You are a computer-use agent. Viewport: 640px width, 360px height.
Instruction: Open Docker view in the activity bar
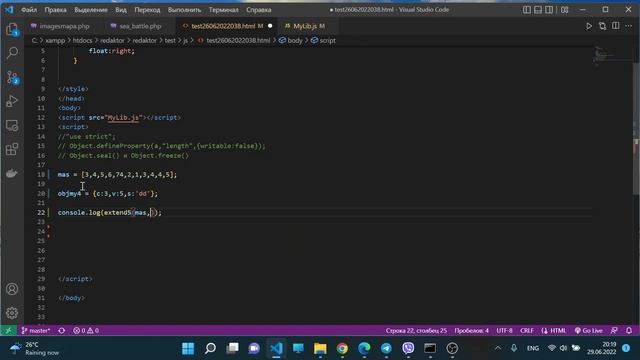click(x=12, y=173)
